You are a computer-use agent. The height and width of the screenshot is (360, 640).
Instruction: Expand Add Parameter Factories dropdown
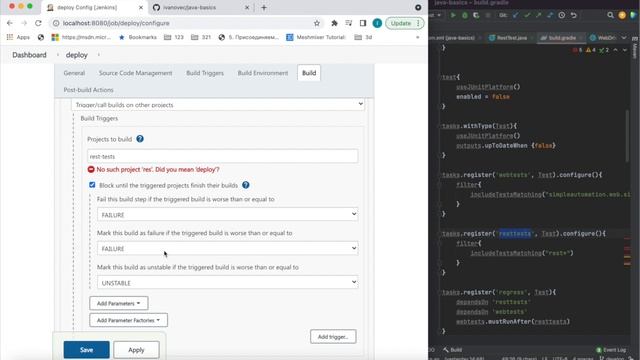point(129,320)
